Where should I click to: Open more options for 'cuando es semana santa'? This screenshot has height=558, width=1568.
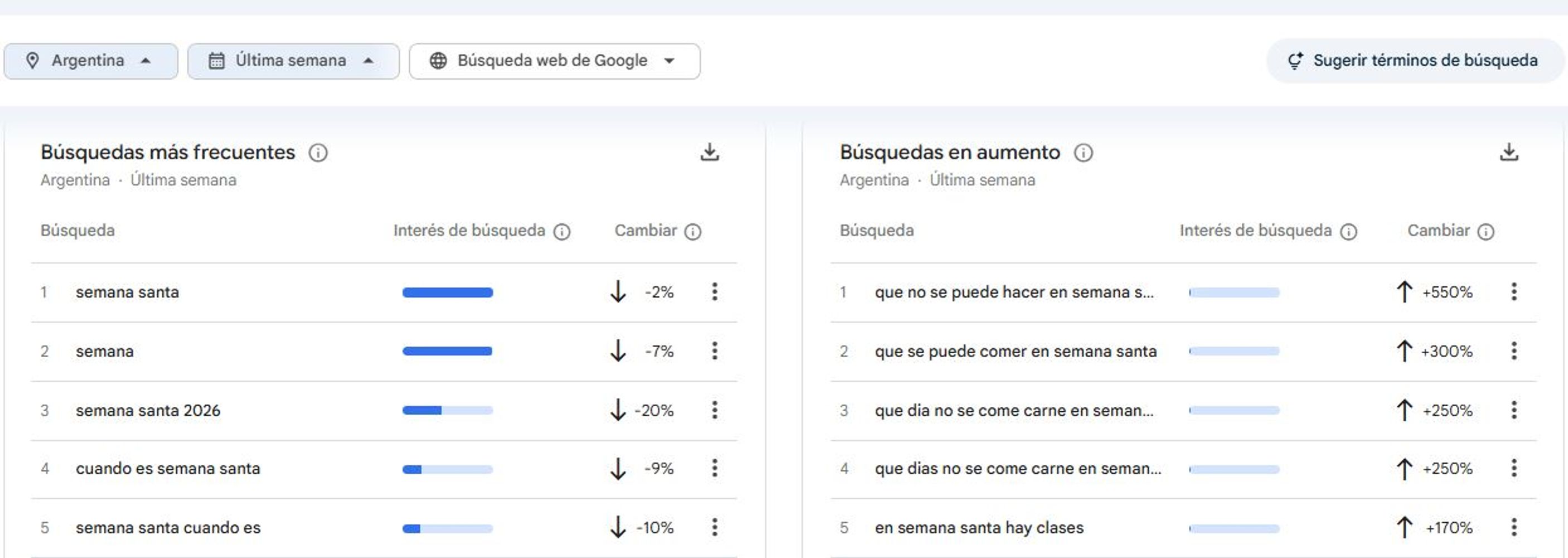[715, 469]
